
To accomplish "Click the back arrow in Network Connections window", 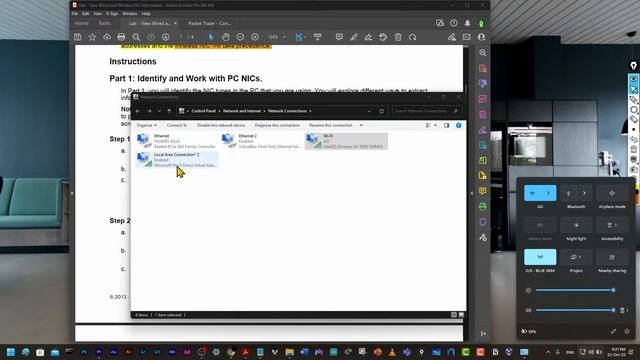I will 138,111.
